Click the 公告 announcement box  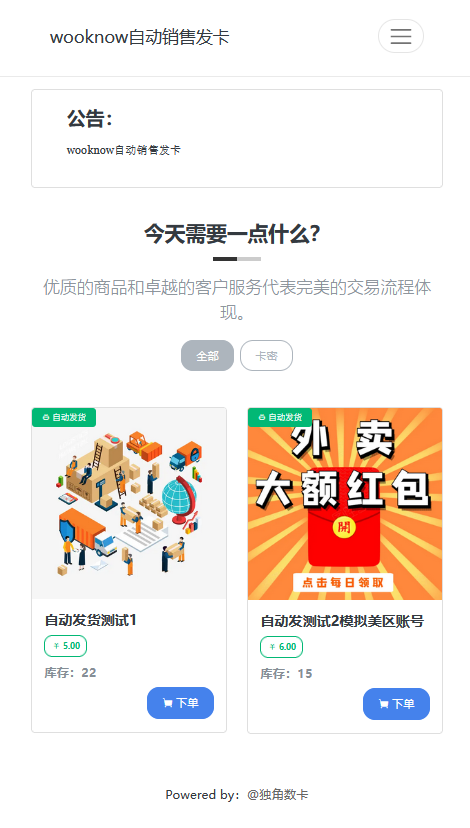coord(237,138)
